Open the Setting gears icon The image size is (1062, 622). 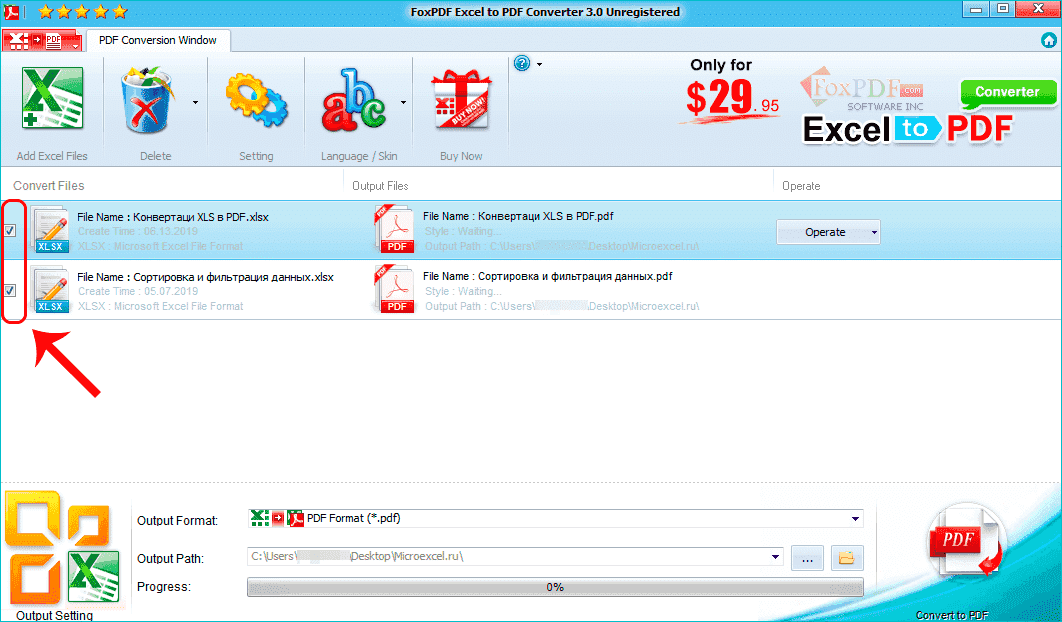[x=256, y=101]
